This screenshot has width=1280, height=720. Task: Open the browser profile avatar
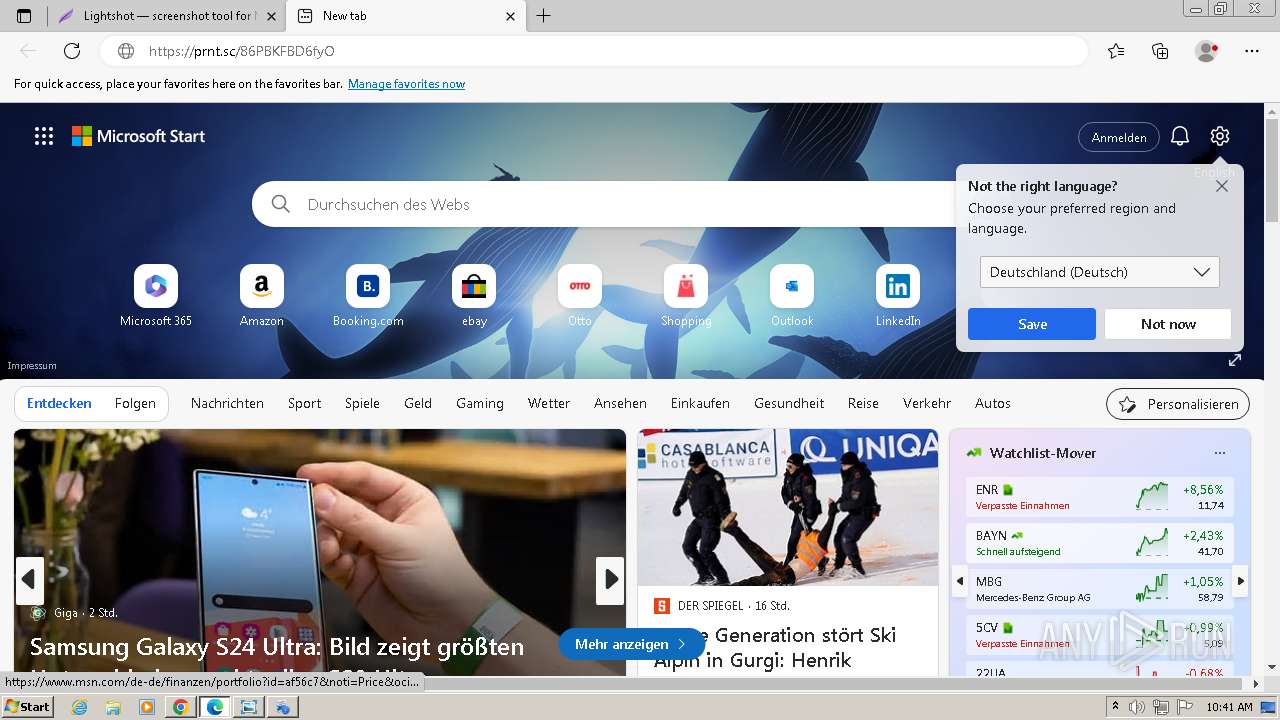point(1206,51)
